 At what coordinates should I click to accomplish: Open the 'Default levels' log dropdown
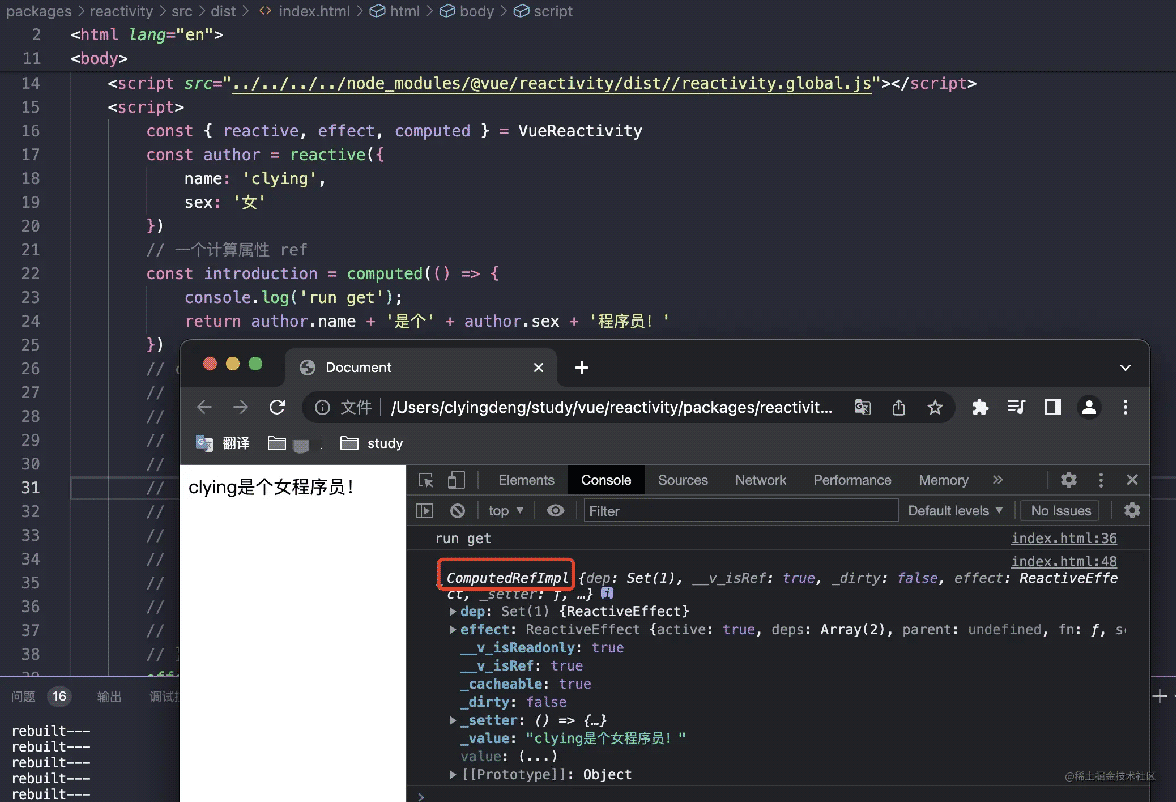[x=955, y=511]
